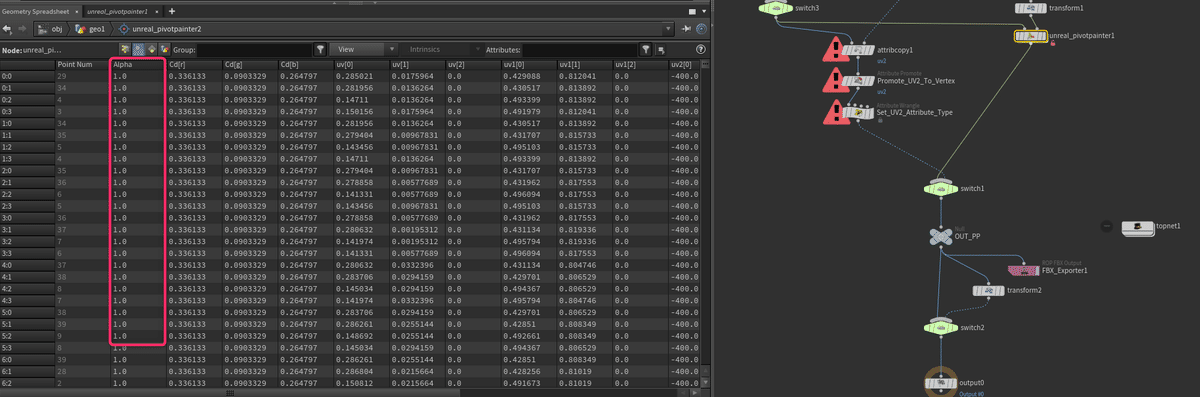Select the switch3 node
Viewport: 1200px width, 397px height.
pos(775,8)
